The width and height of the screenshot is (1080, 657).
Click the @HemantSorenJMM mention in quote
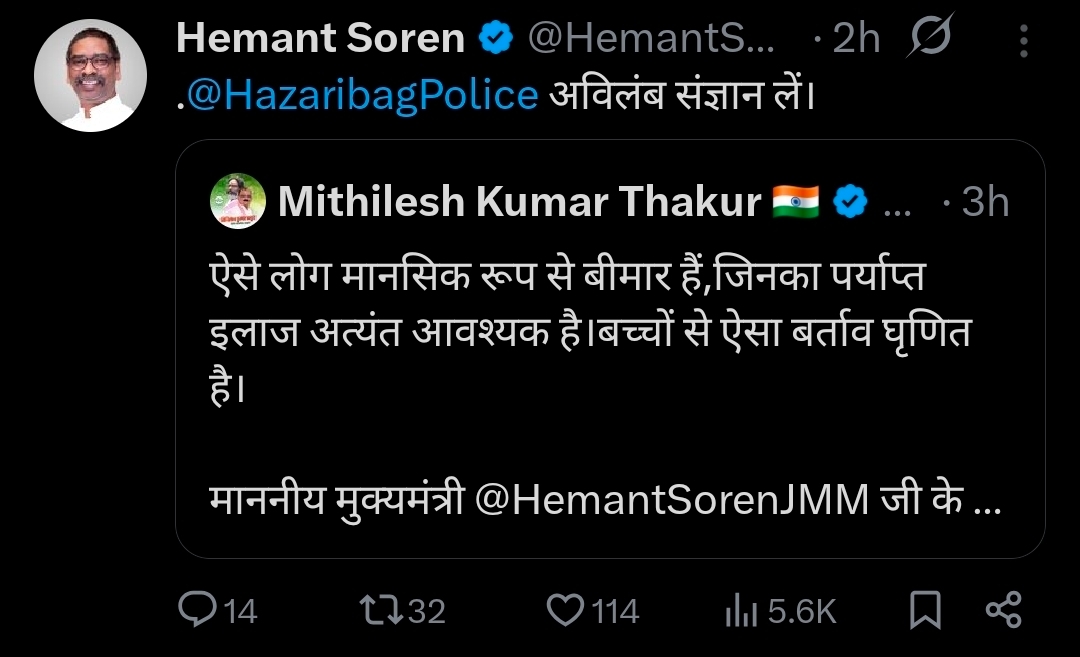click(x=671, y=500)
